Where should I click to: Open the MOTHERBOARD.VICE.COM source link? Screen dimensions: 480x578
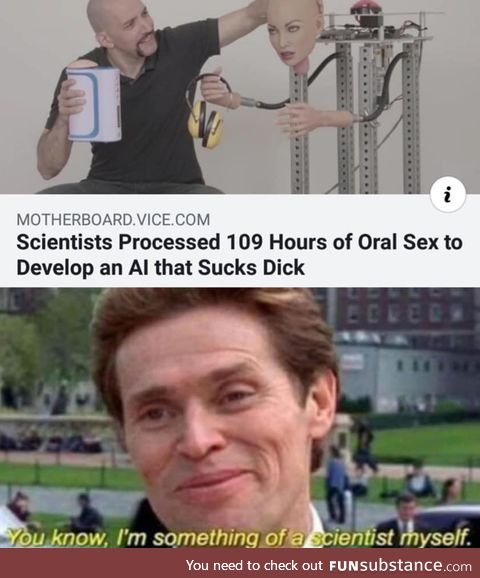coord(113,220)
